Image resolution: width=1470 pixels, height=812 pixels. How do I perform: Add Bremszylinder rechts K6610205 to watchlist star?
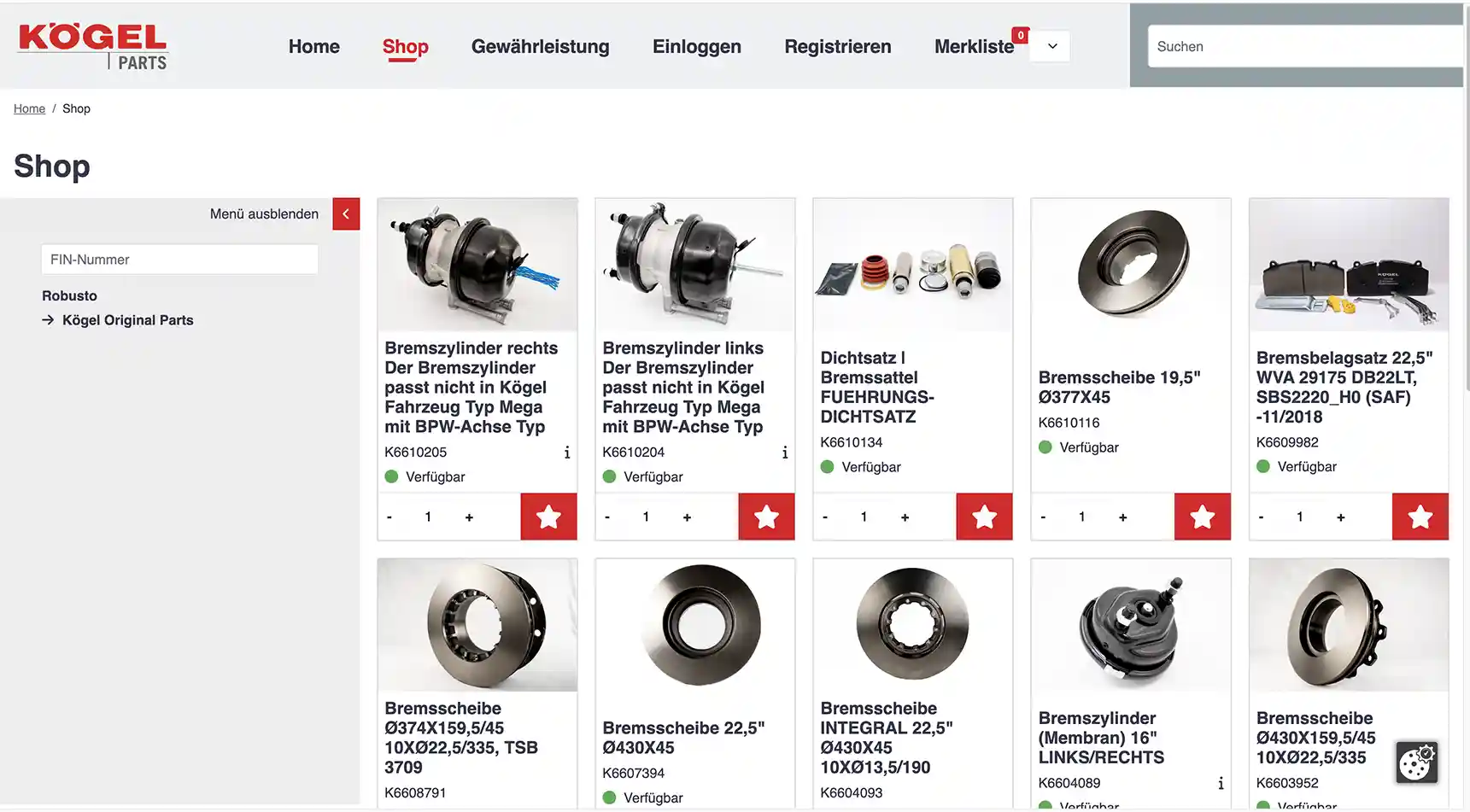tap(548, 517)
